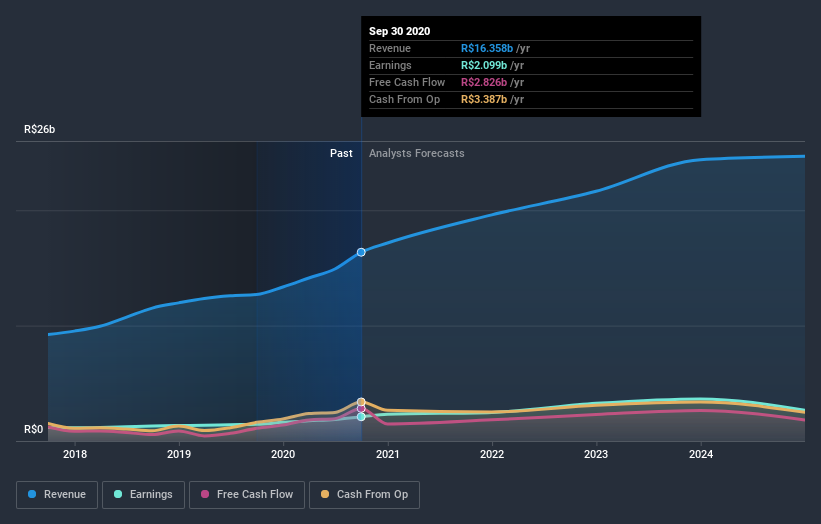Click the Revenue row label in tooltip
Screen dimensions: 821x524
coord(390,49)
